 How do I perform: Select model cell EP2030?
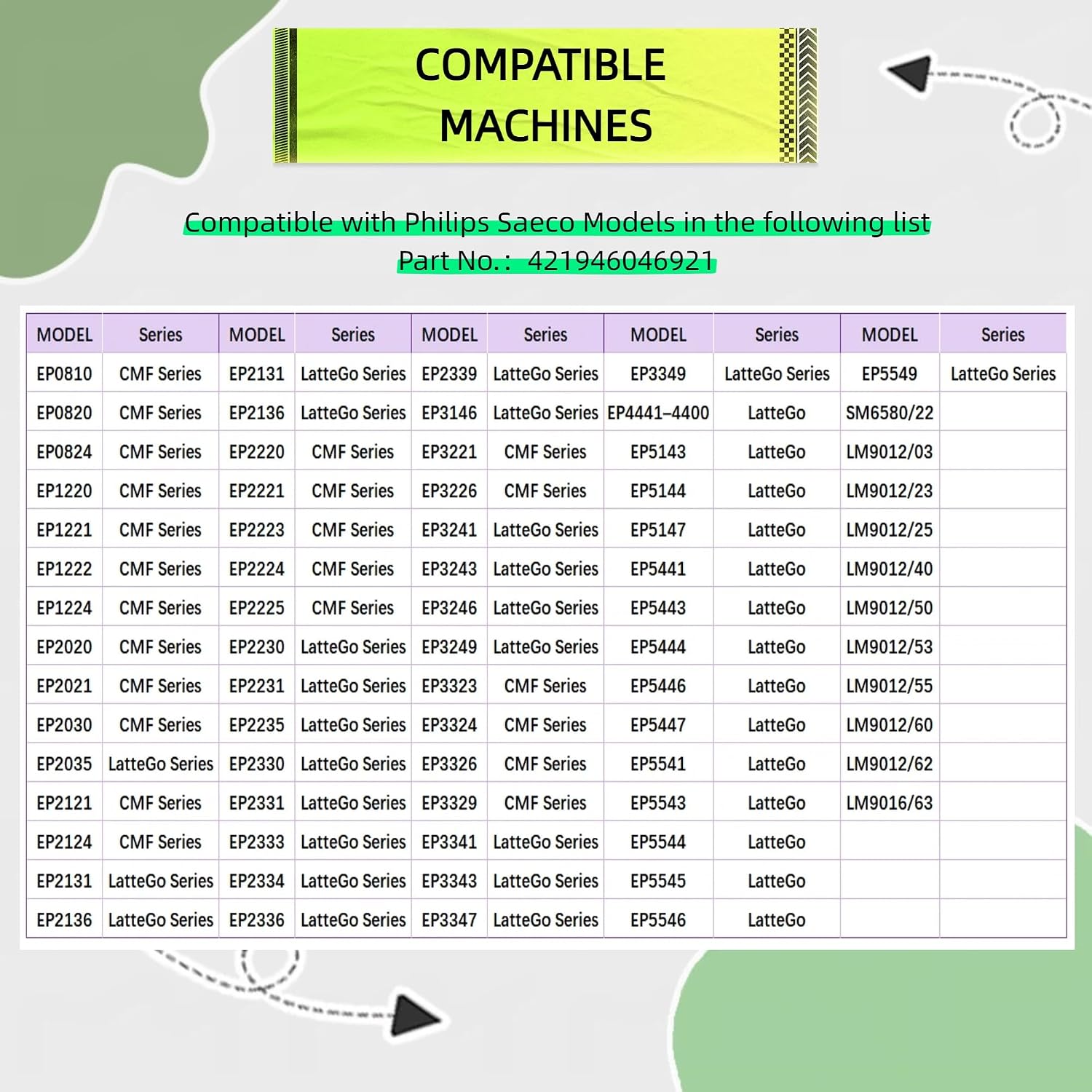click(x=64, y=725)
